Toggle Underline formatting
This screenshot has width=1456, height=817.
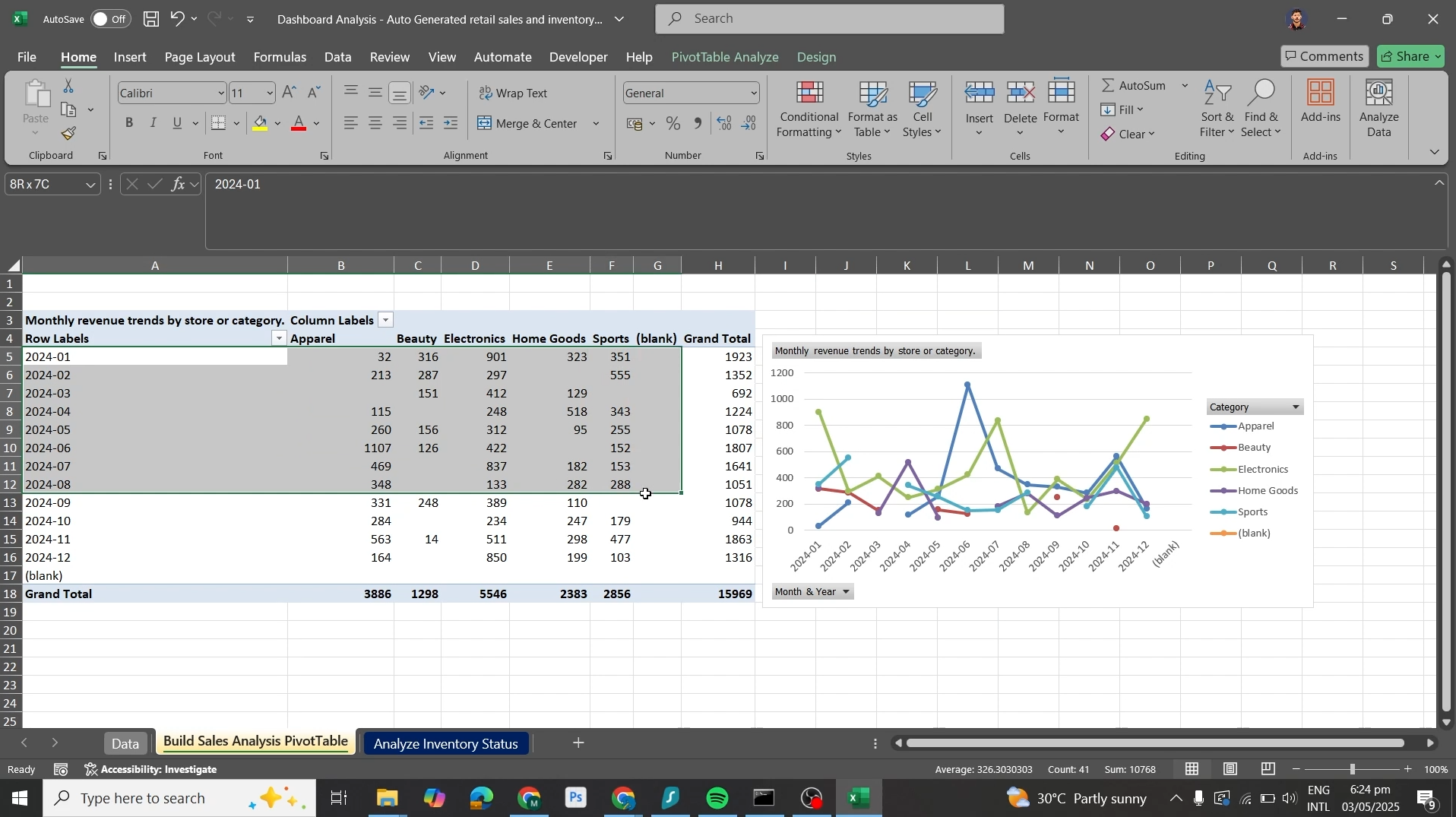tap(178, 123)
